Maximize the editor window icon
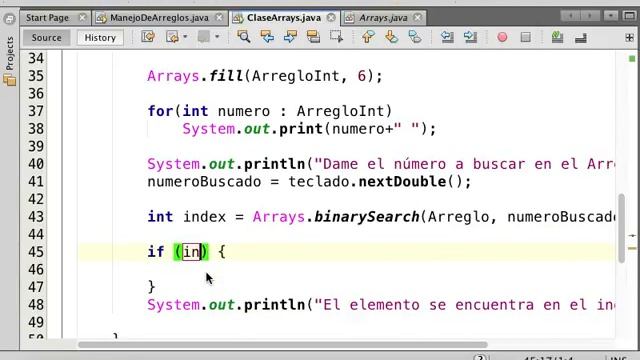This screenshot has width=640, height=360. (x=629, y=16)
